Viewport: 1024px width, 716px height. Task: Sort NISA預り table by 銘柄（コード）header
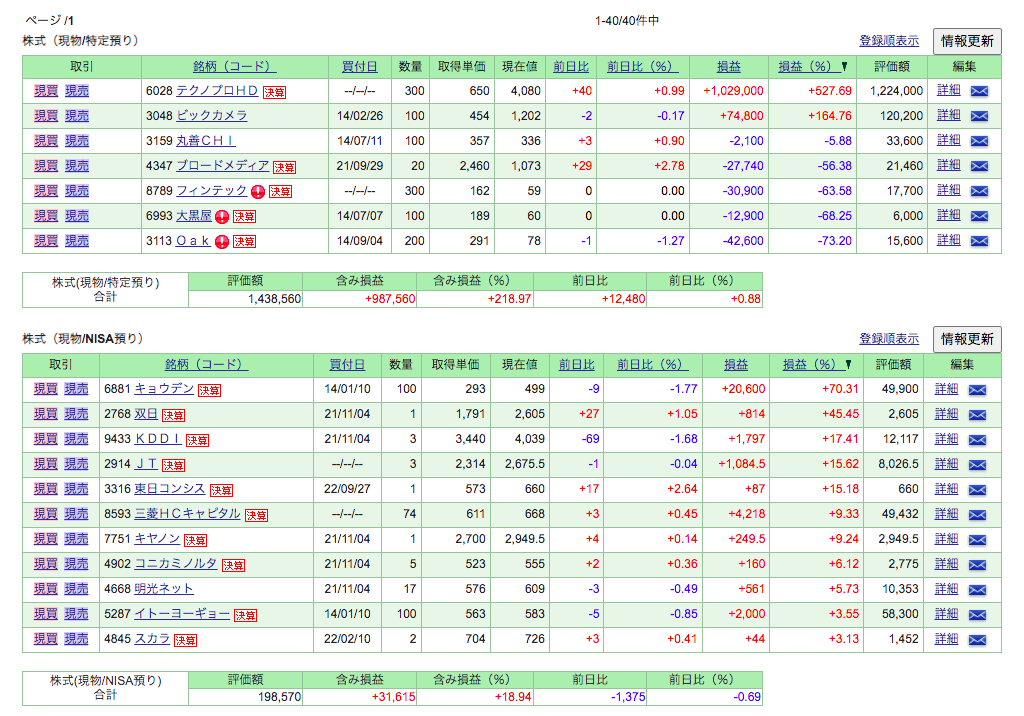pyautogui.click(x=206, y=365)
